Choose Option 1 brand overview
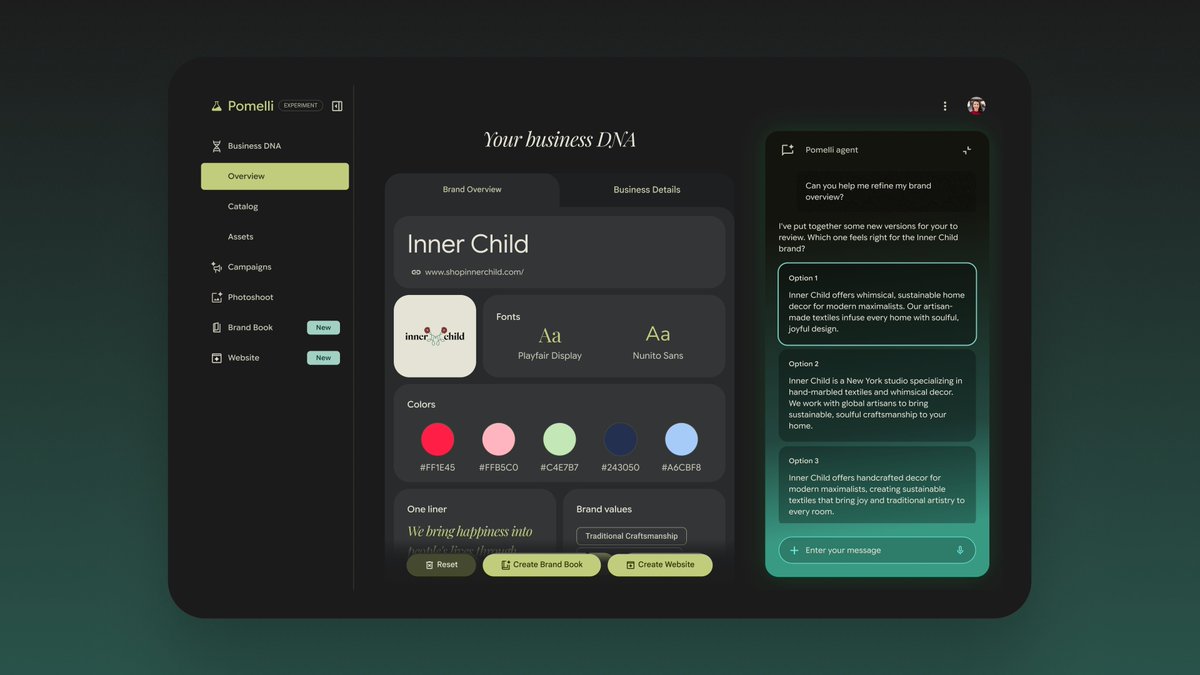Image resolution: width=1200 pixels, height=675 pixels. (x=877, y=304)
